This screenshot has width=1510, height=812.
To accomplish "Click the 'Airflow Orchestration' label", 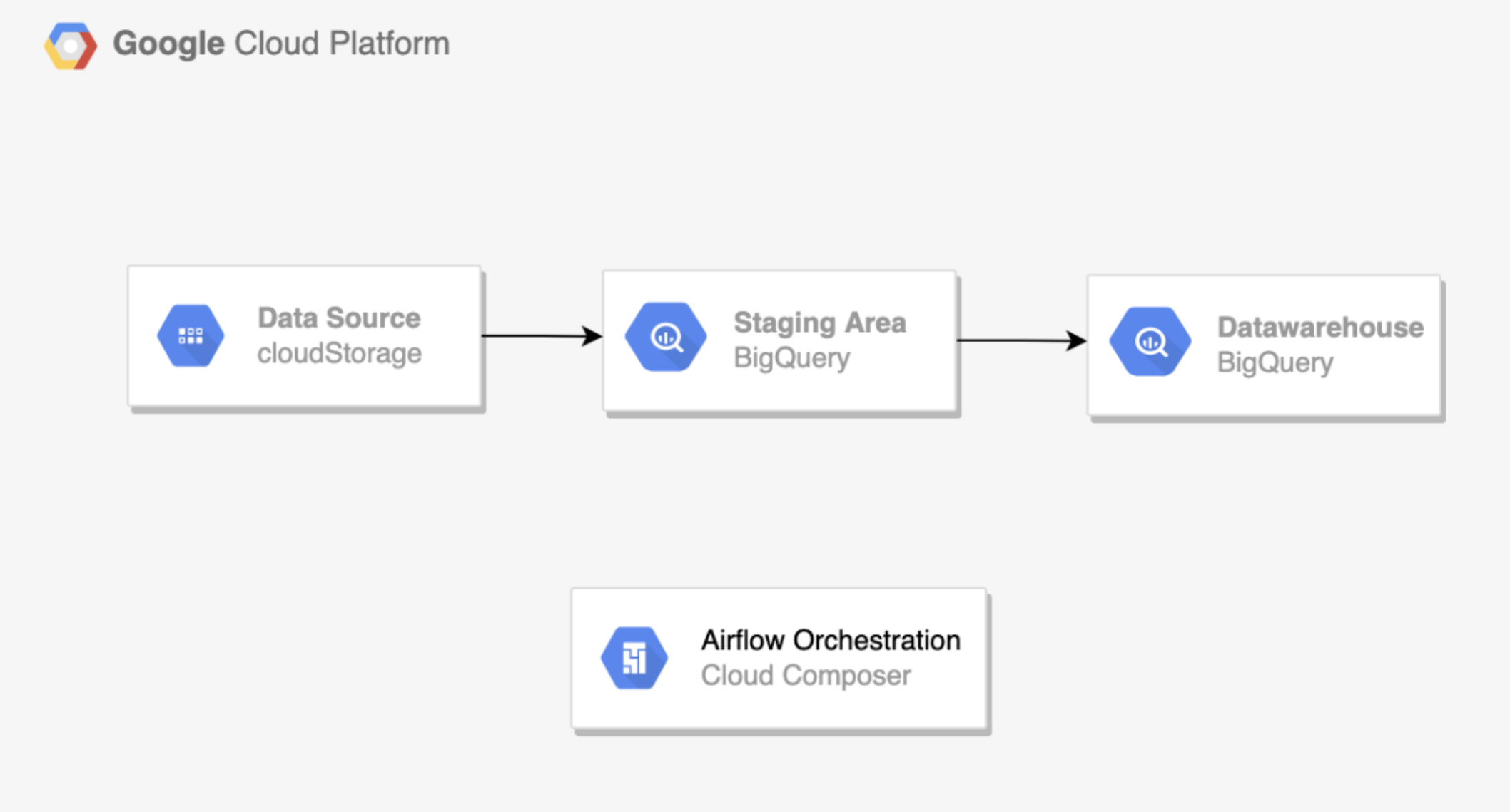I will coord(831,641).
